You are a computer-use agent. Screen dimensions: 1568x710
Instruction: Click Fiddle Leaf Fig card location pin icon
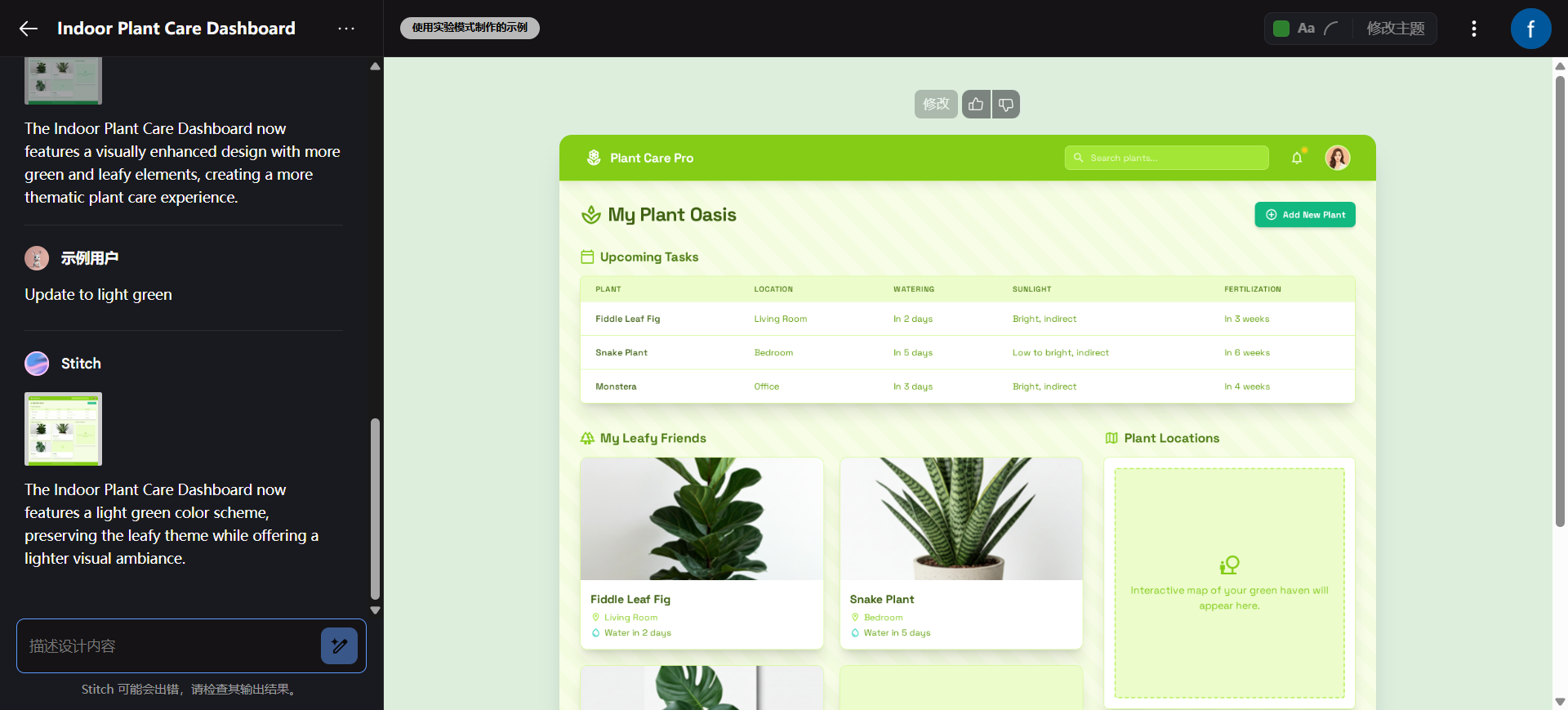[x=595, y=618]
